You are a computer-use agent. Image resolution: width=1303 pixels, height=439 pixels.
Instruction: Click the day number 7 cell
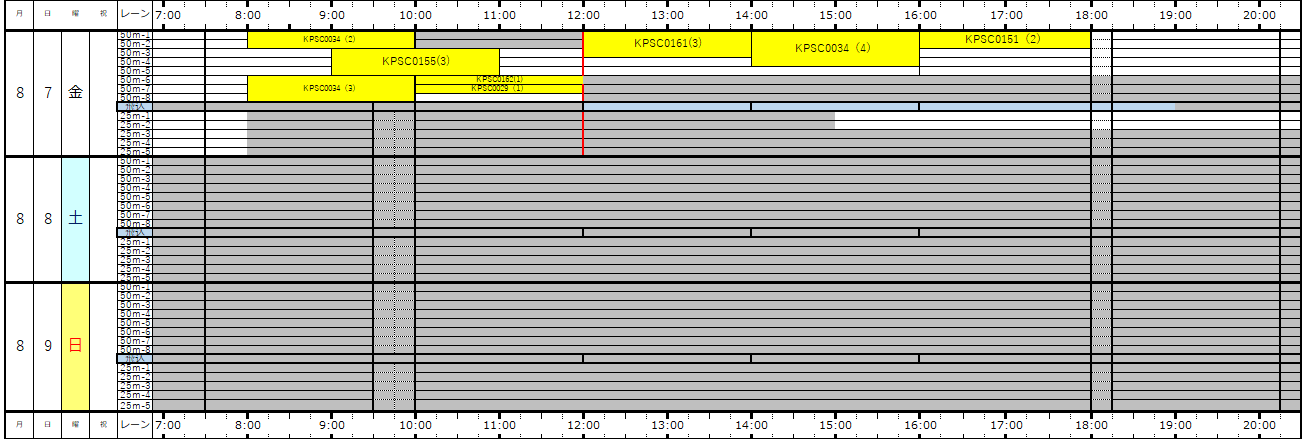point(47,93)
